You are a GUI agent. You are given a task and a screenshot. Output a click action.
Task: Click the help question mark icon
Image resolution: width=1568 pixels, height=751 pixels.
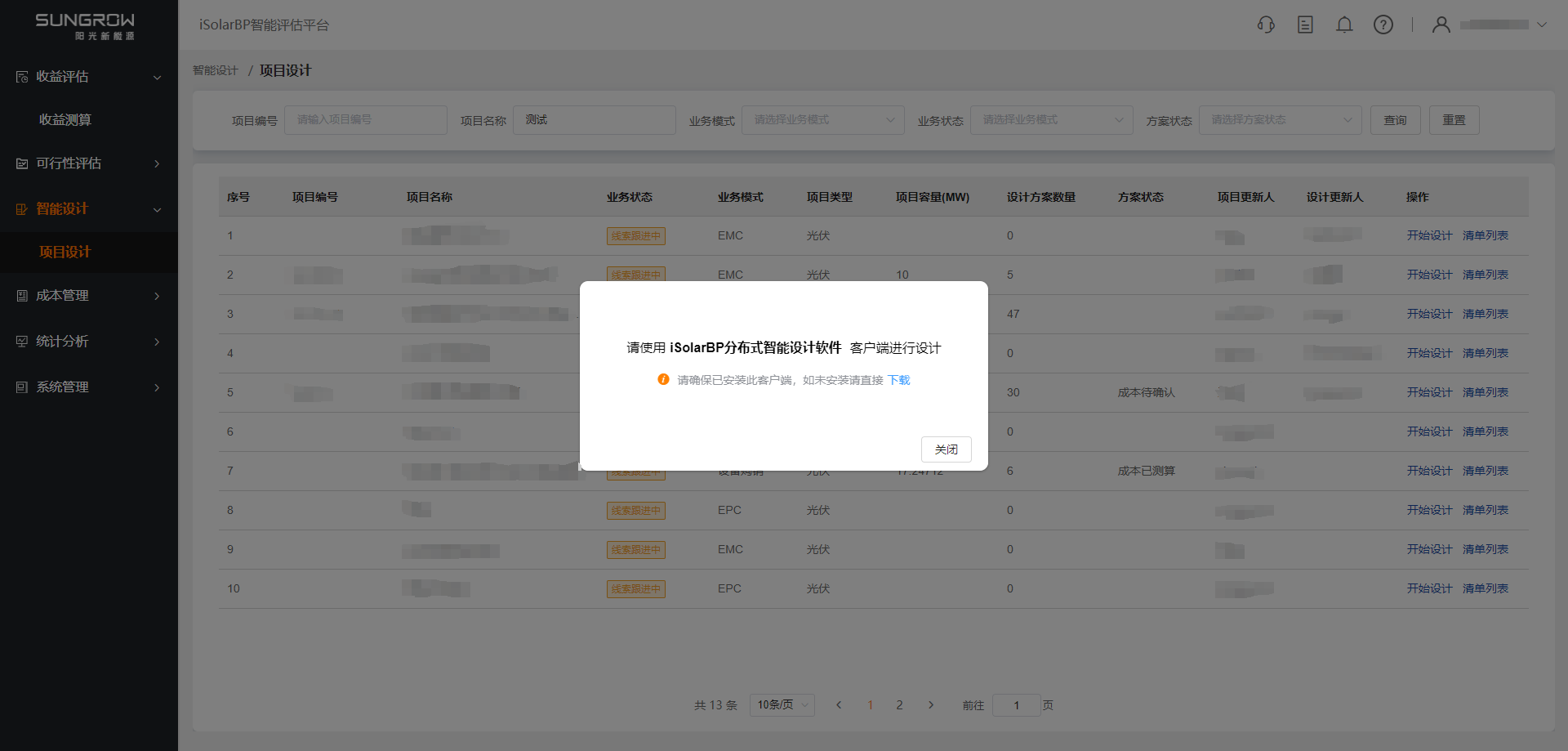tap(1383, 25)
